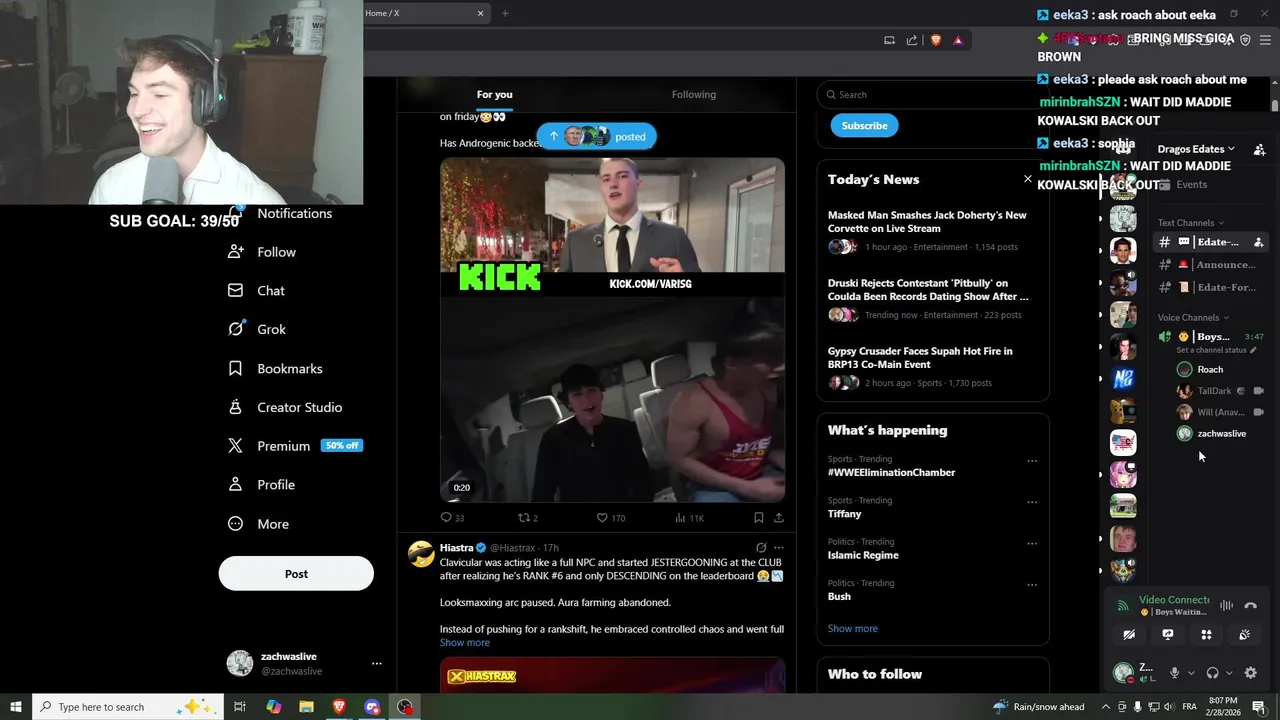Open Grok in X sidebar
Image resolution: width=1280 pixels, height=720 pixels.
(257, 329)
